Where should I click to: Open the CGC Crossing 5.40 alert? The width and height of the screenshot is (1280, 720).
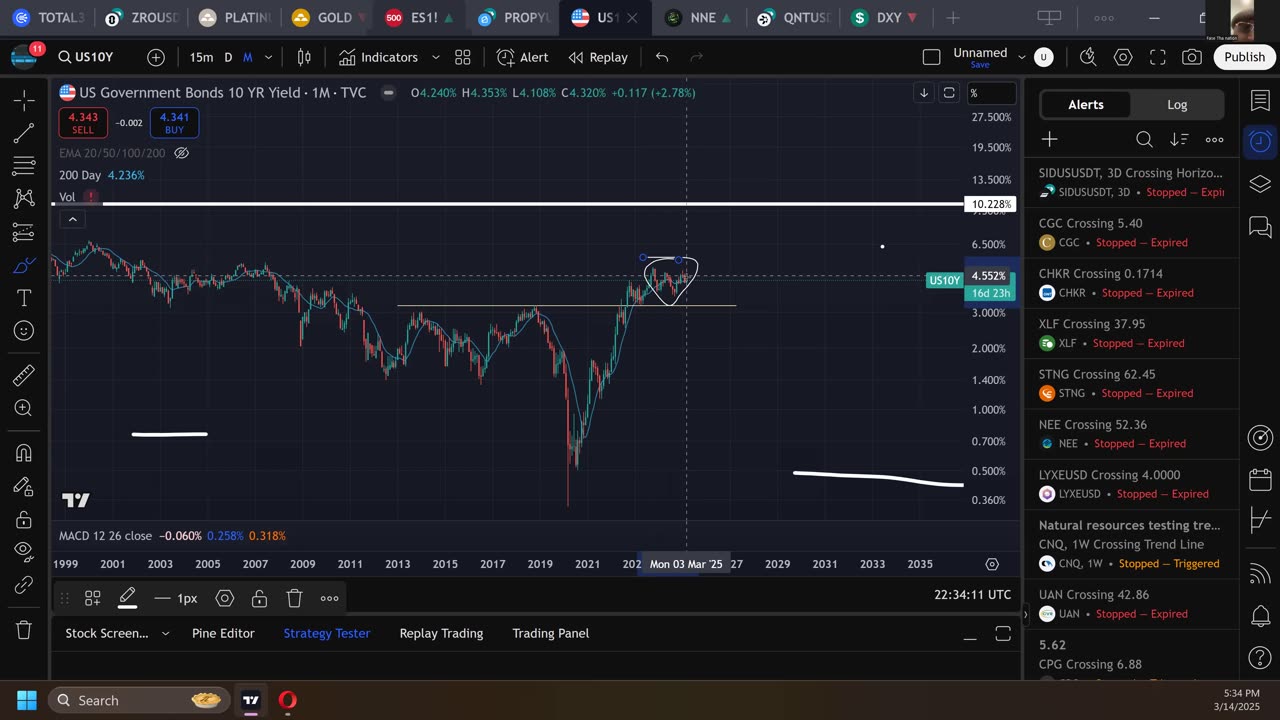click(1131, 233)
